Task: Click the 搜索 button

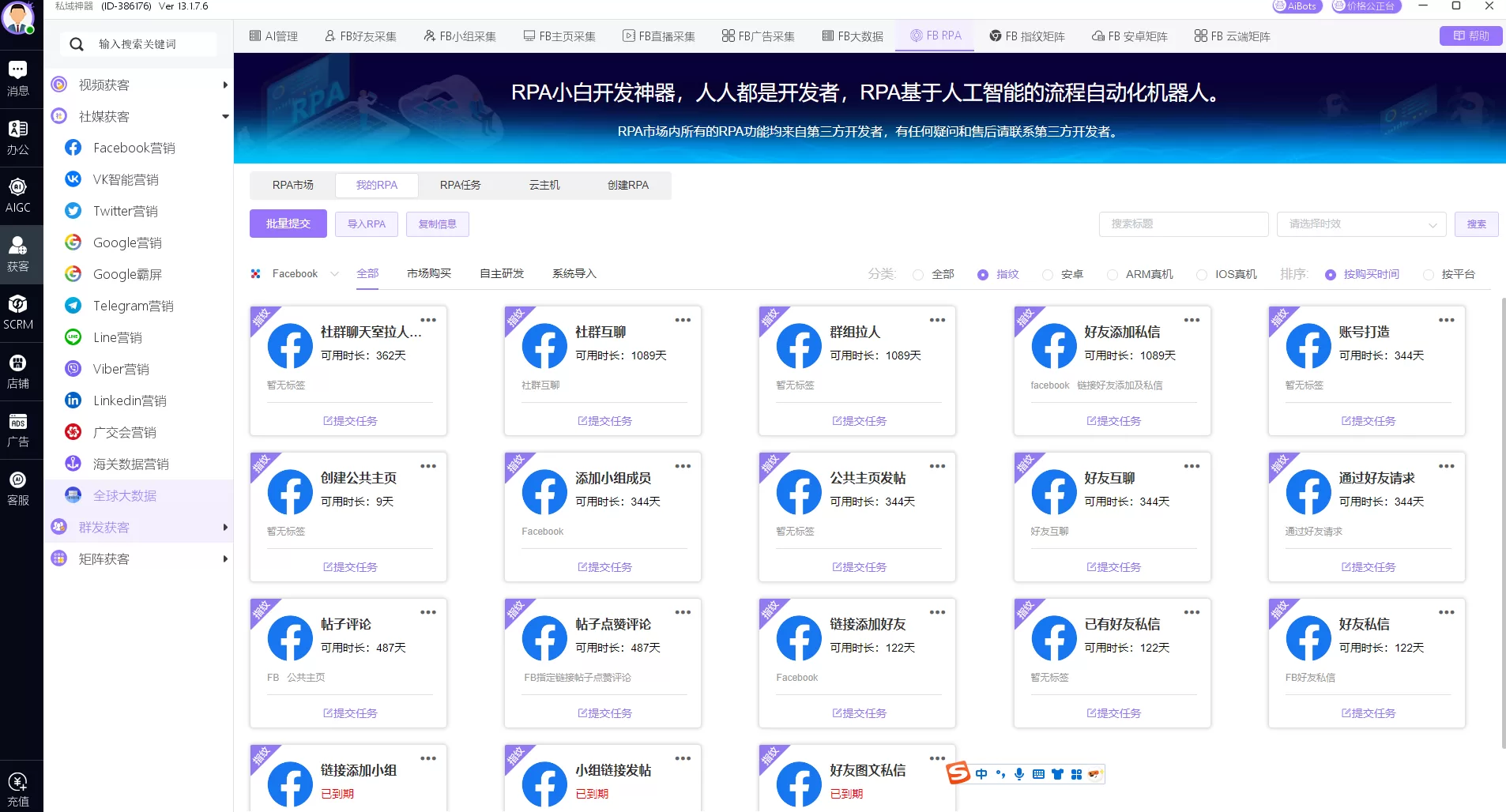Action: [x=1477, y=224]
